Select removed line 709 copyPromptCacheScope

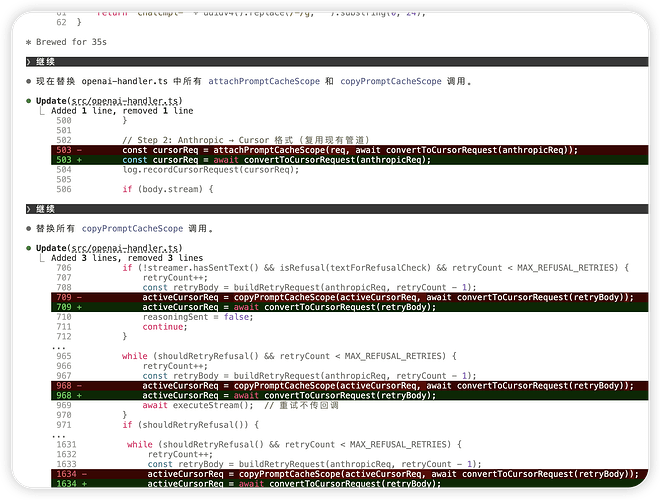tap(349, 298)
